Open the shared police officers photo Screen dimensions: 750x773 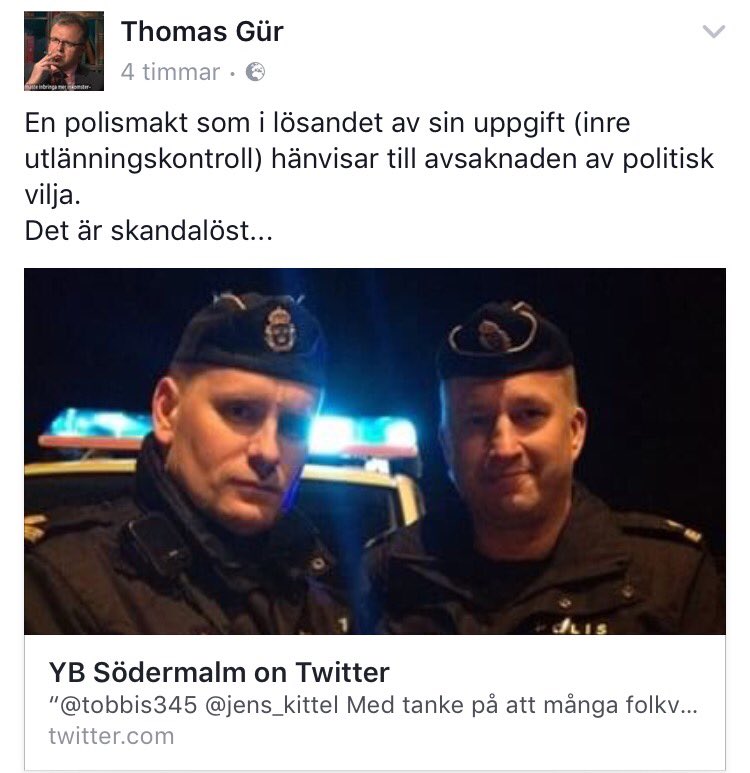click(375, 451)
